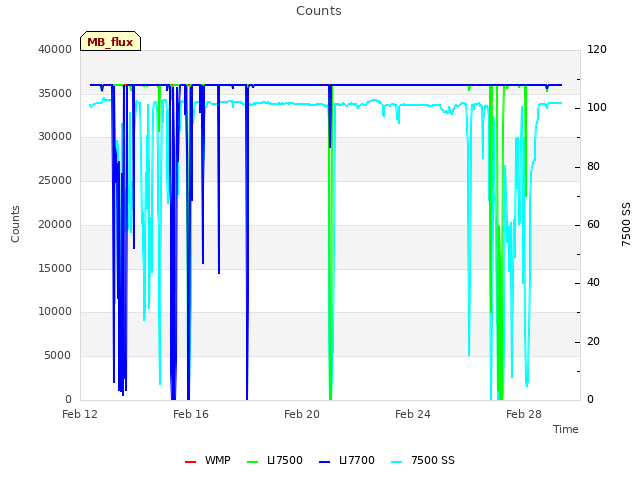The image size is (640, 480).
Task: Click the 40000 left axis value
Action: [55, 49]
